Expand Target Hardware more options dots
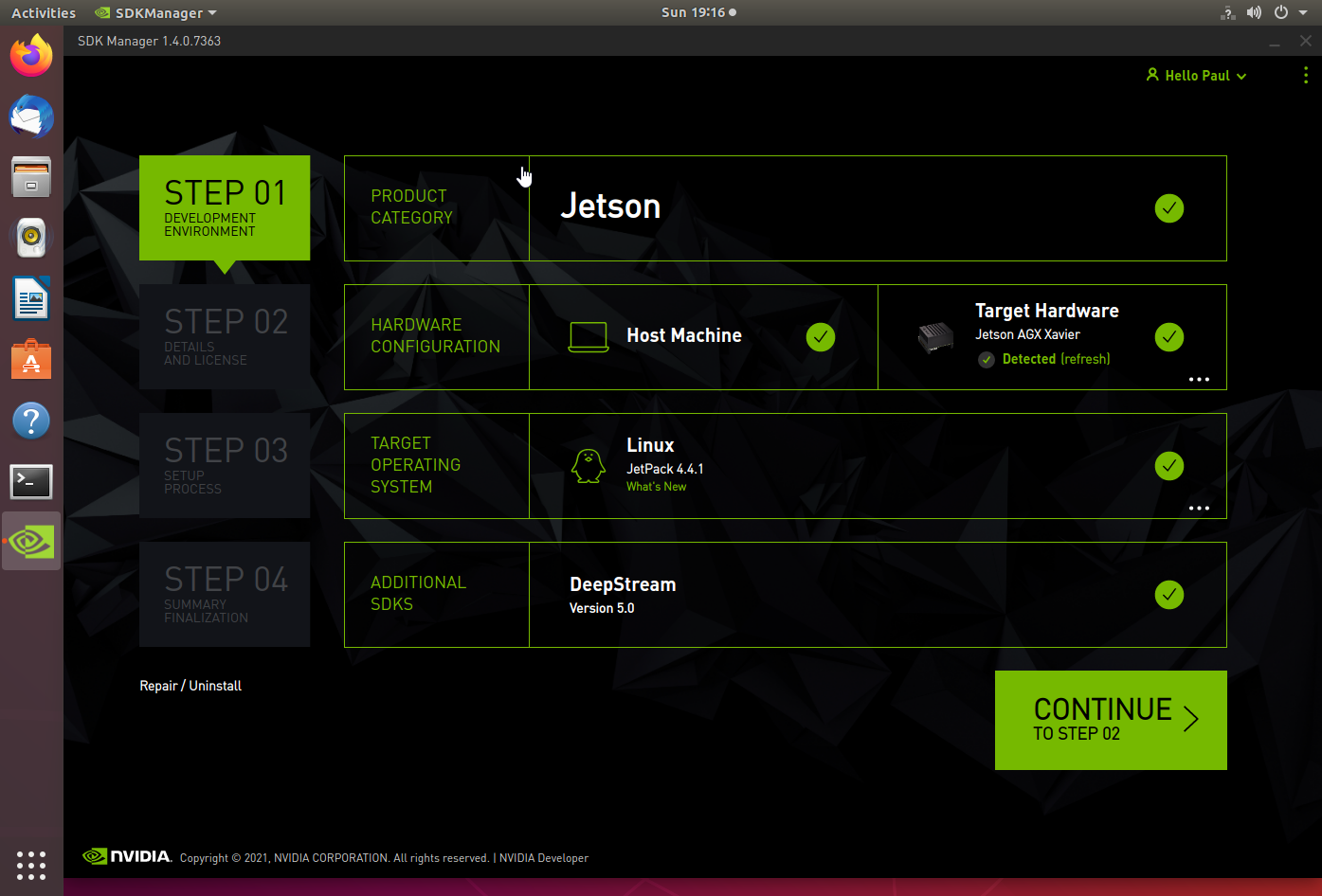1322x896 pixels. click(1199, 379)
